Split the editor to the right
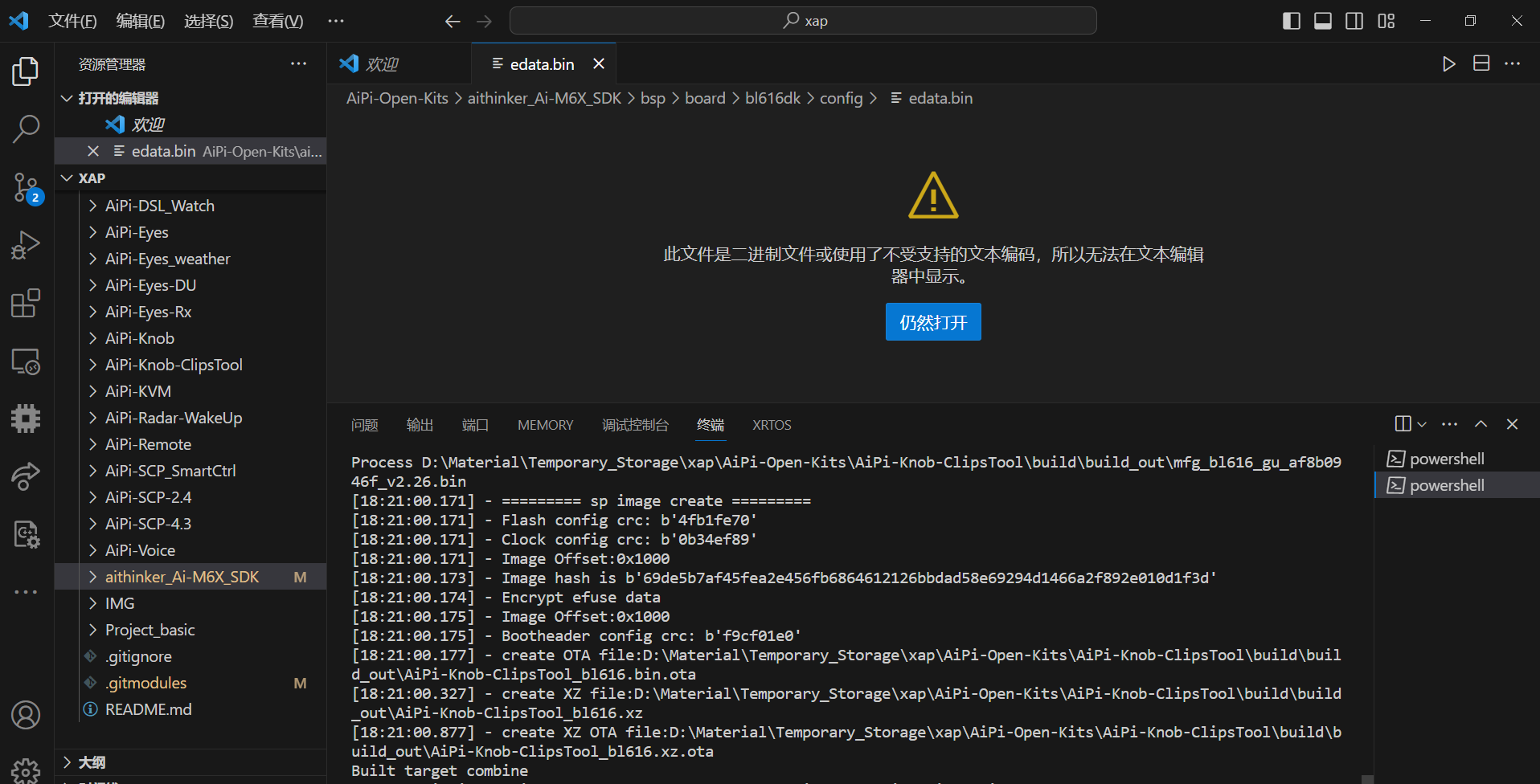 pyautogui.click(x=1481, y=63)
